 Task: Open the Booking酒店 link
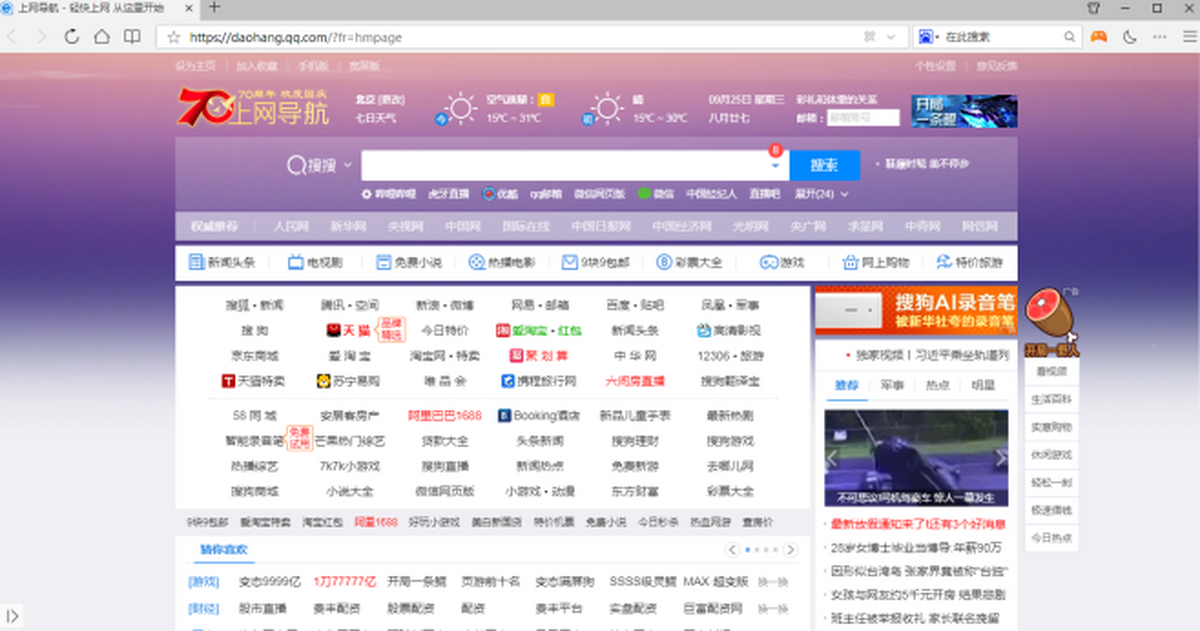(540, 415)
